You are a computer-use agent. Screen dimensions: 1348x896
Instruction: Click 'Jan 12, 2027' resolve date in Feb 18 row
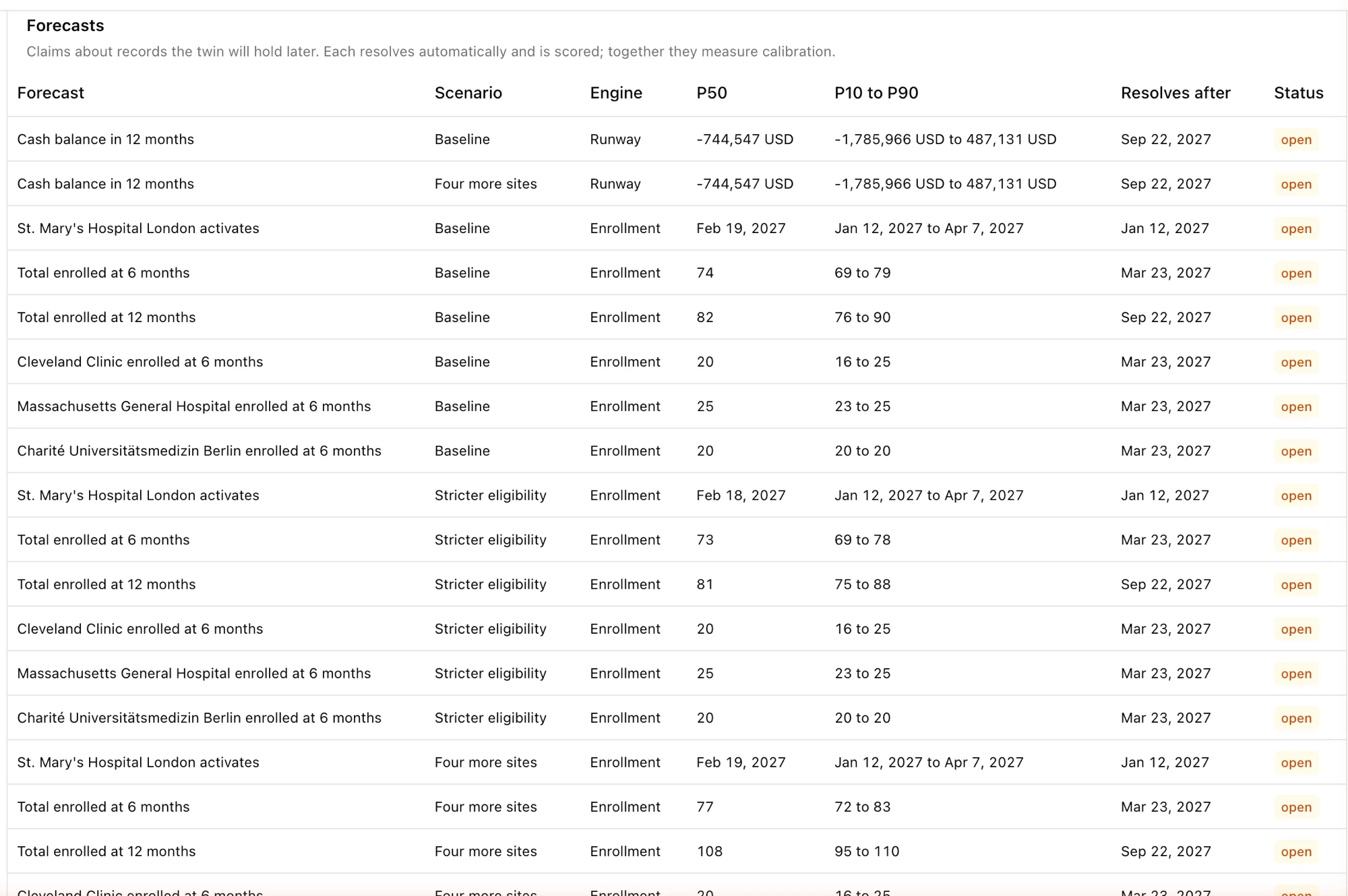[x=1165, y=495]
